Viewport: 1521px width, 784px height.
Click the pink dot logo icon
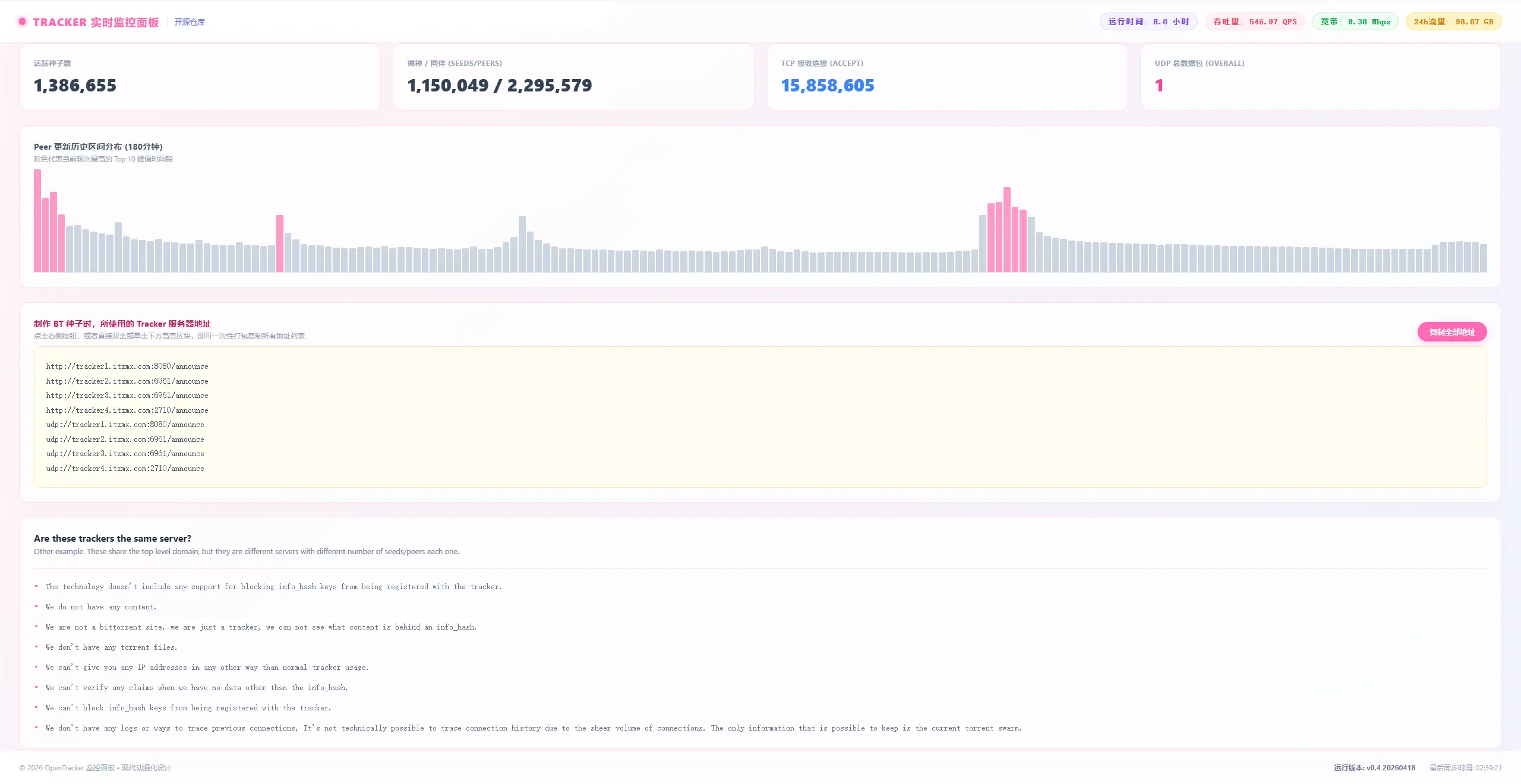(x=23, y=22)
